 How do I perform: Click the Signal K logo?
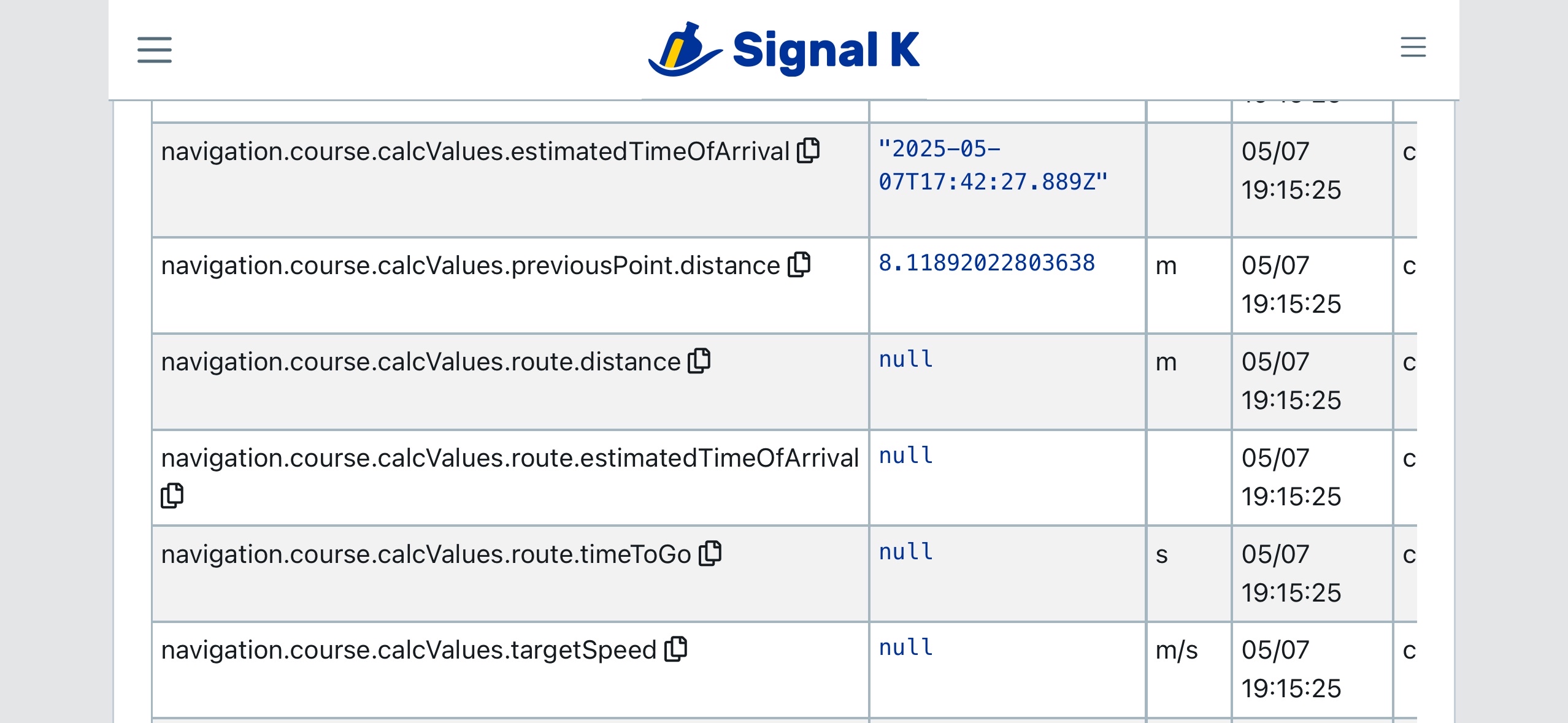tap(784, 50)
